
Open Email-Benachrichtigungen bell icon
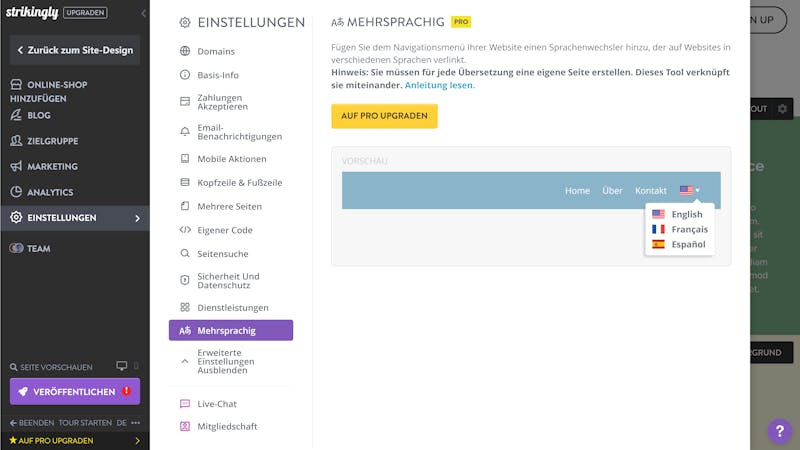pyautogui.click(x=185, y=132)
